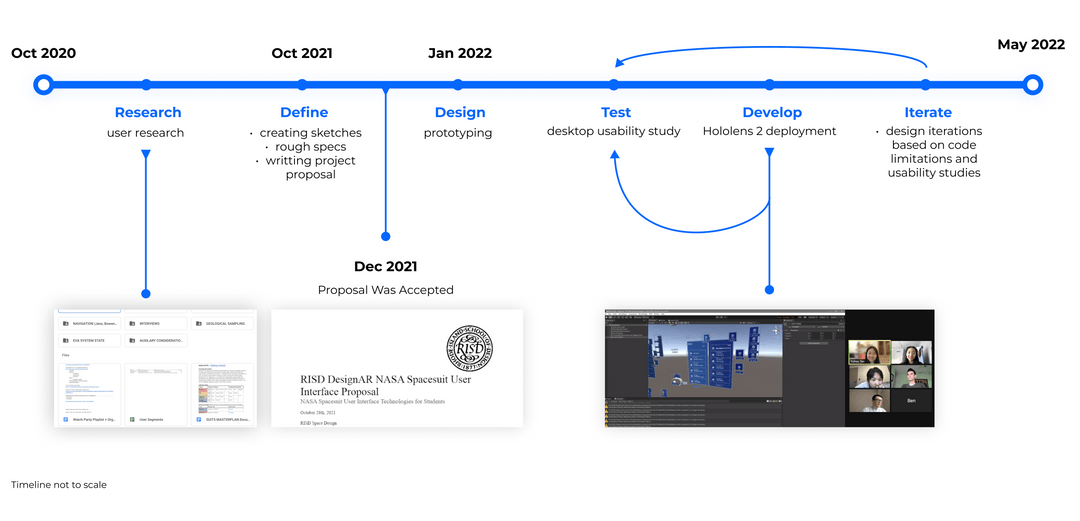
Task: Click the Design heading
Action: 460,112
